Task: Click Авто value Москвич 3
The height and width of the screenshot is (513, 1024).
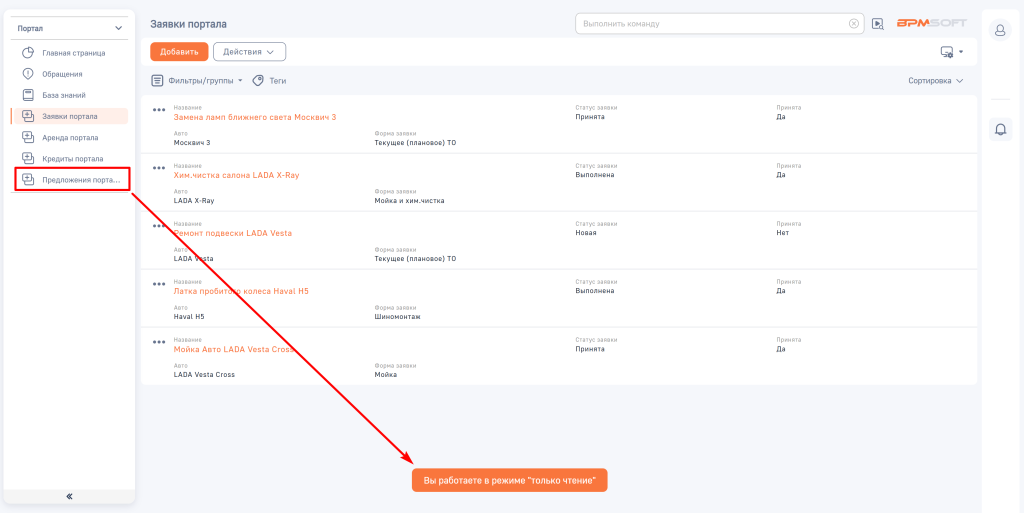Action: pos(192,142)
